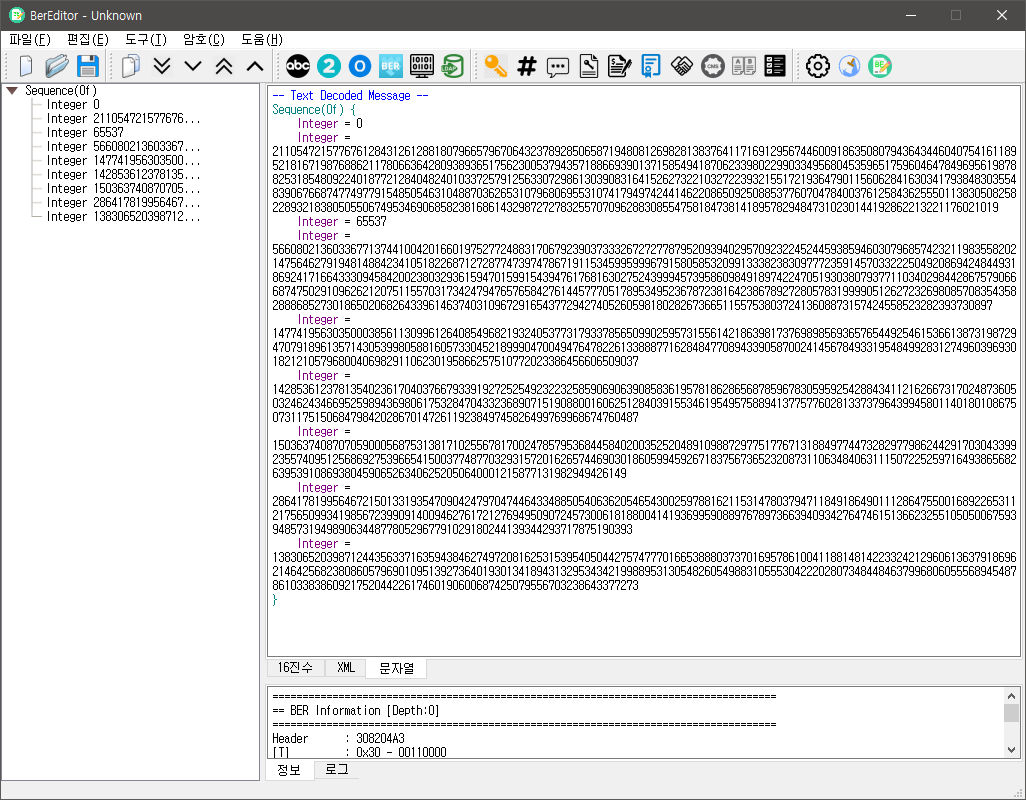Image resolution: width=1026 pixels, height=800 pixels.
Task: Click the BER badge icon
Action: coord(391,66)
